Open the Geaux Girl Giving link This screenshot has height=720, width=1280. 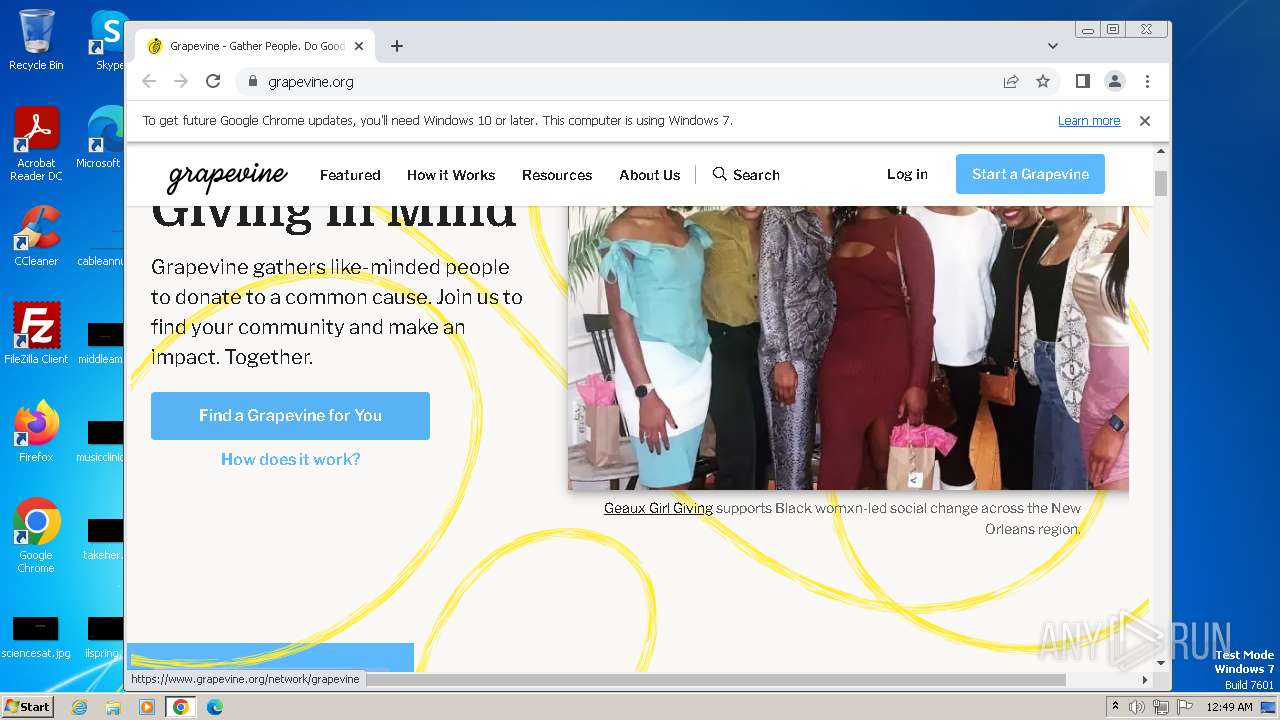click(658, 508)
